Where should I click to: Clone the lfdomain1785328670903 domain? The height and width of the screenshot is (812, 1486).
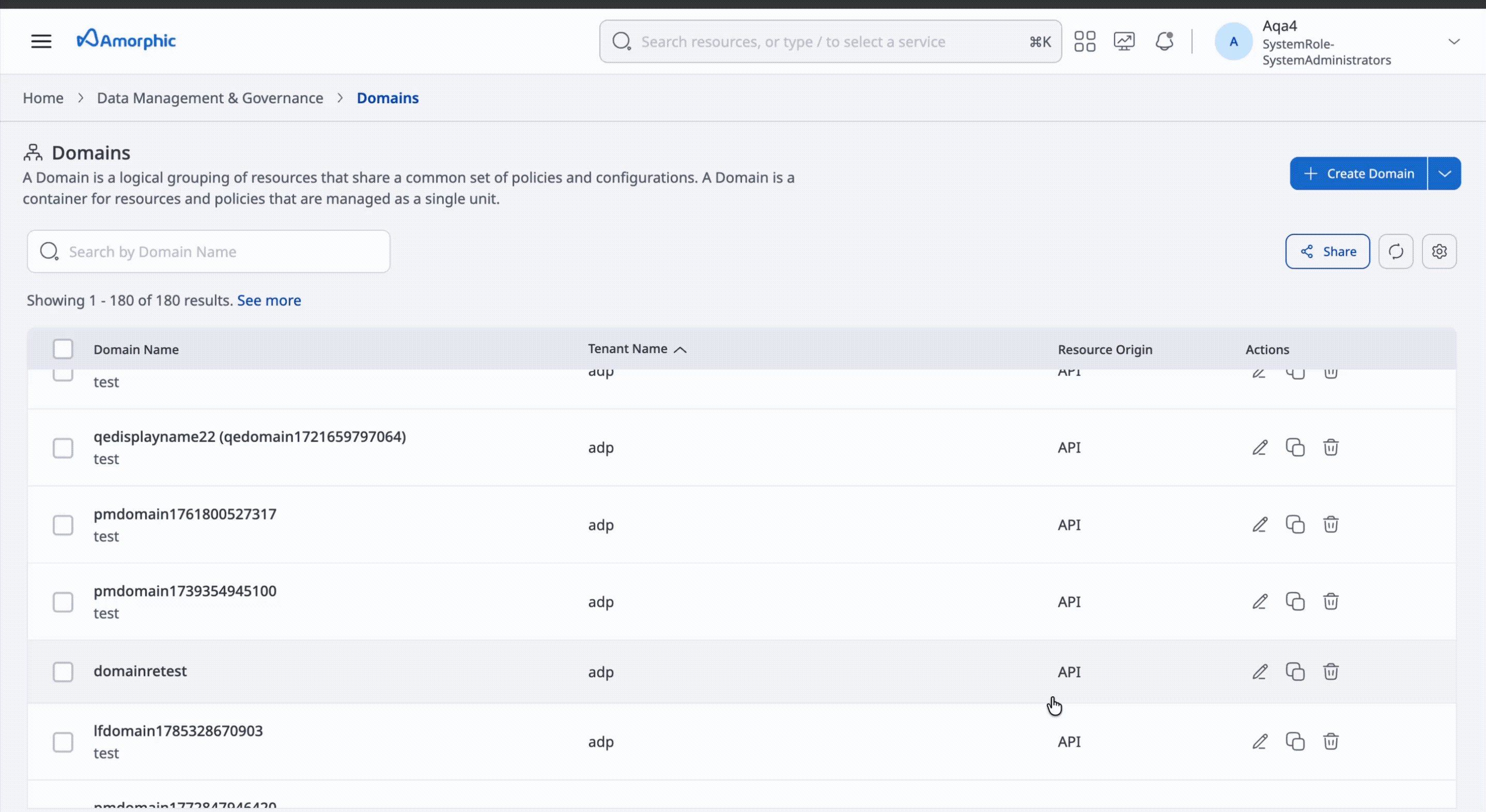(x=1295, y=742)
